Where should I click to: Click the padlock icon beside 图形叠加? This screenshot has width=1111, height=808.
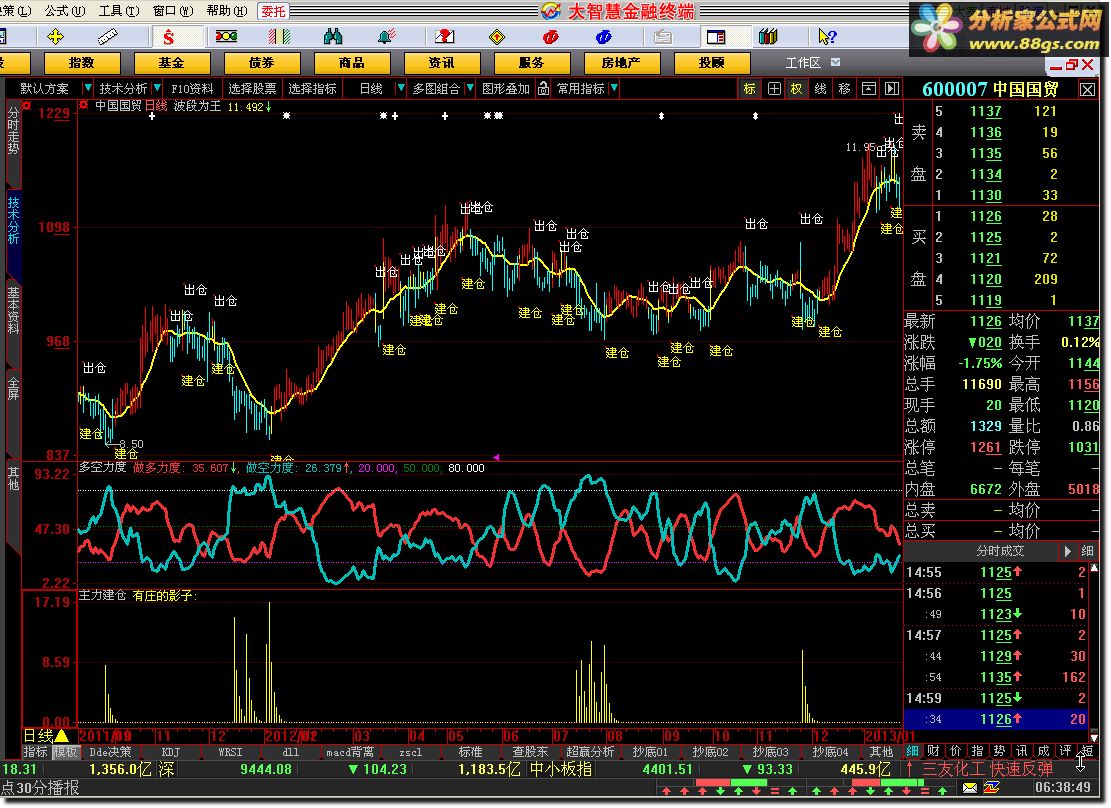[x=543, y=89]
